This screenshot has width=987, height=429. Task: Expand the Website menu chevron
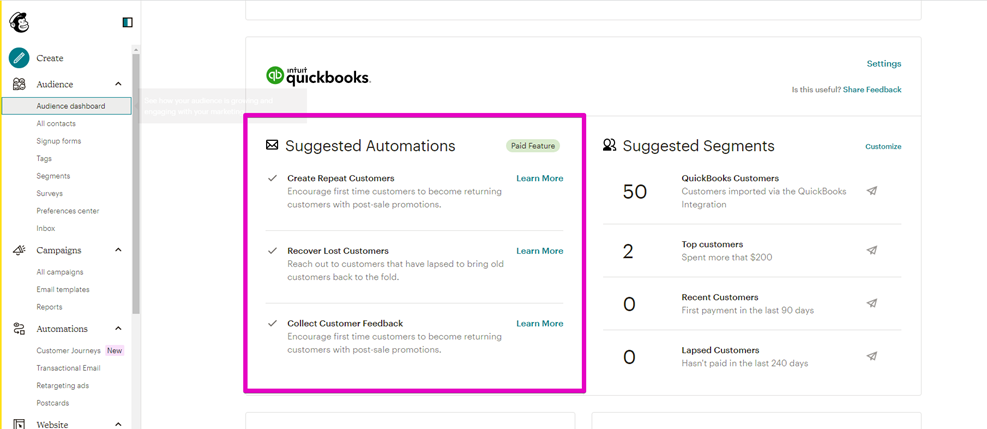point(118,424)
